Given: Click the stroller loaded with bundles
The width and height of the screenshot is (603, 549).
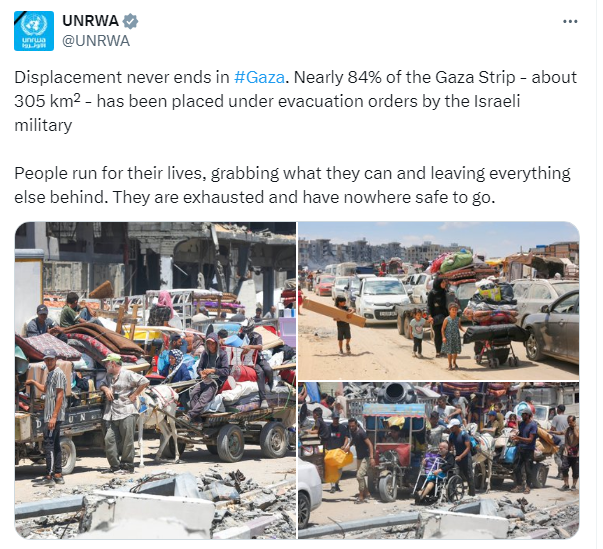Looking at the screenshot, I should 494,327.
